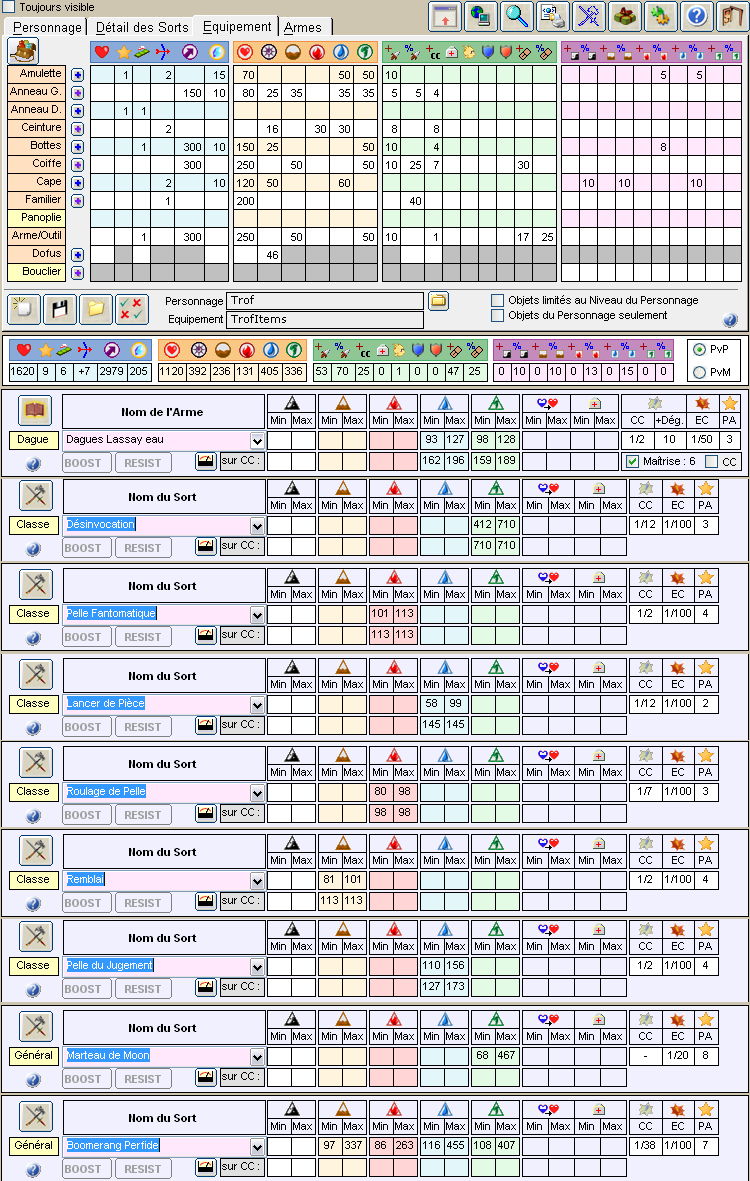
Task: Enable the Toujours visible checkbox
Action: tap(9, 7)
